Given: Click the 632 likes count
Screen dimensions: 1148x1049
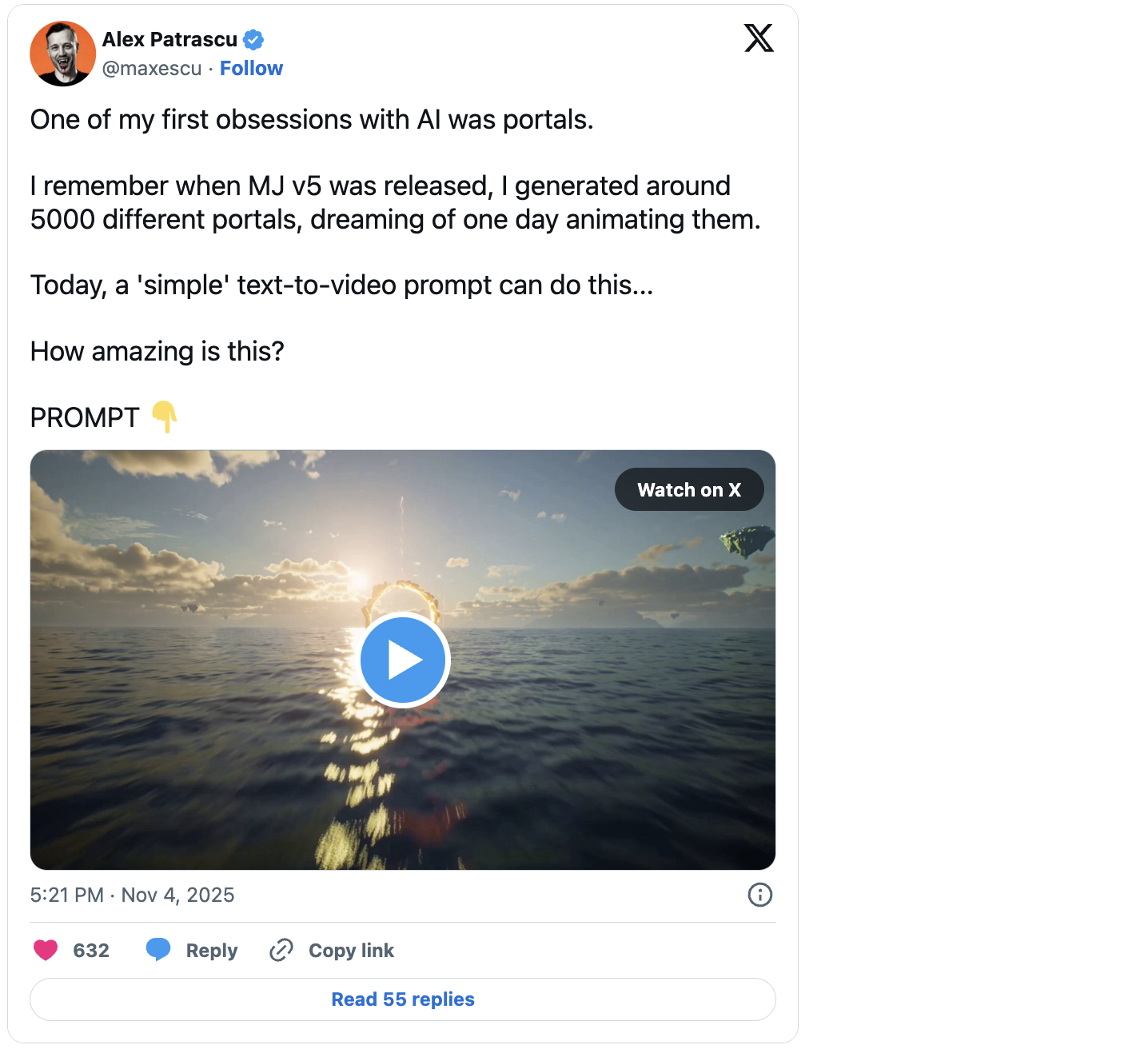Looking at the screenshot, I should click(x=91, y=951).
